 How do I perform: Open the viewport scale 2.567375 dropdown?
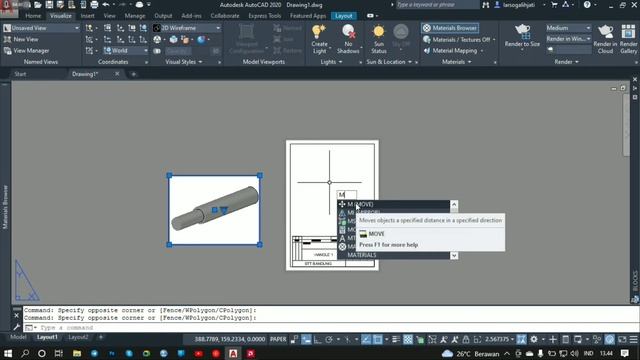[500, 339]
